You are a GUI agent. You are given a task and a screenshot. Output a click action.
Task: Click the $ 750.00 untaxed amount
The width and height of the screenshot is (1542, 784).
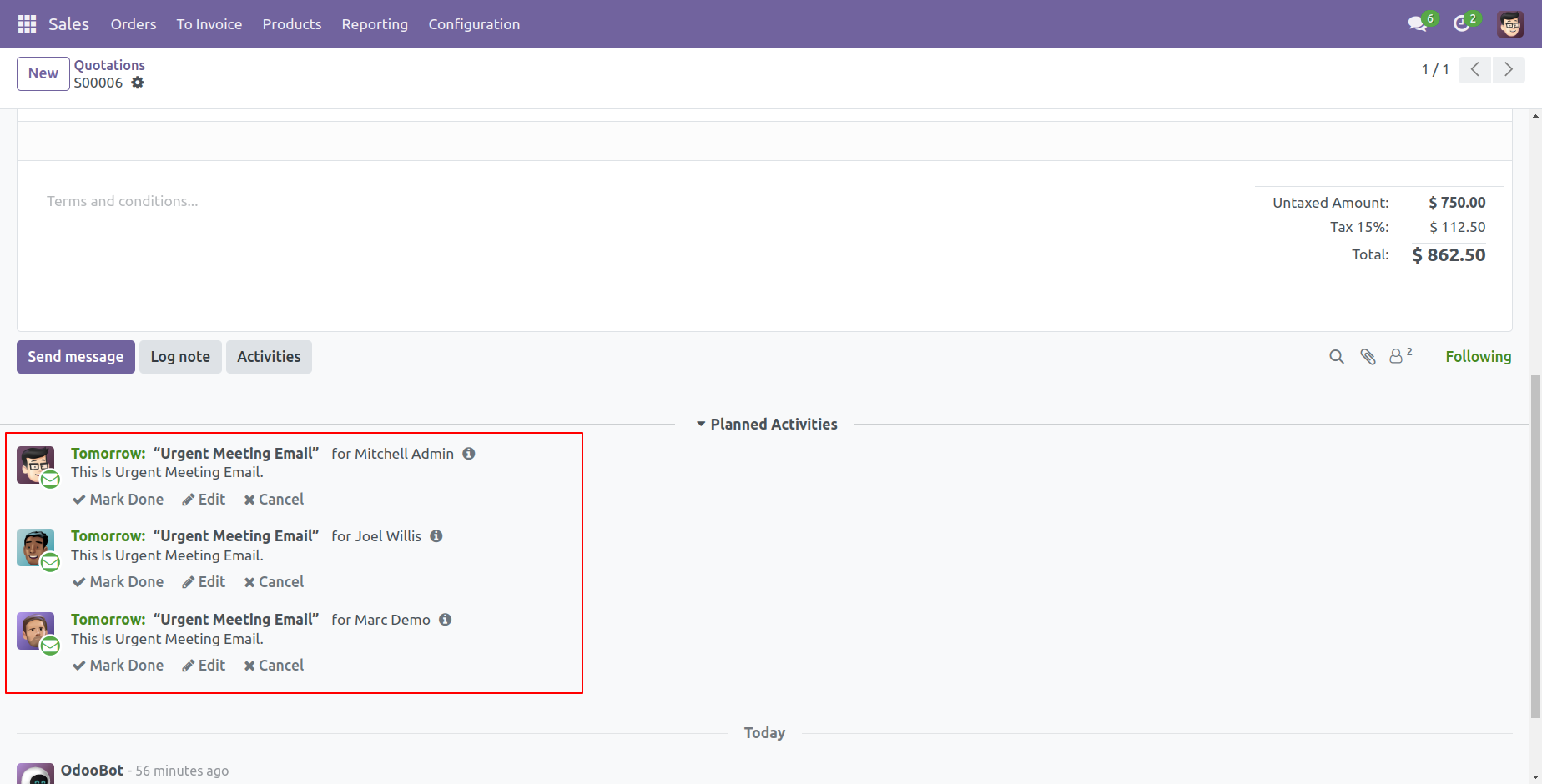tap(1457, 203)
